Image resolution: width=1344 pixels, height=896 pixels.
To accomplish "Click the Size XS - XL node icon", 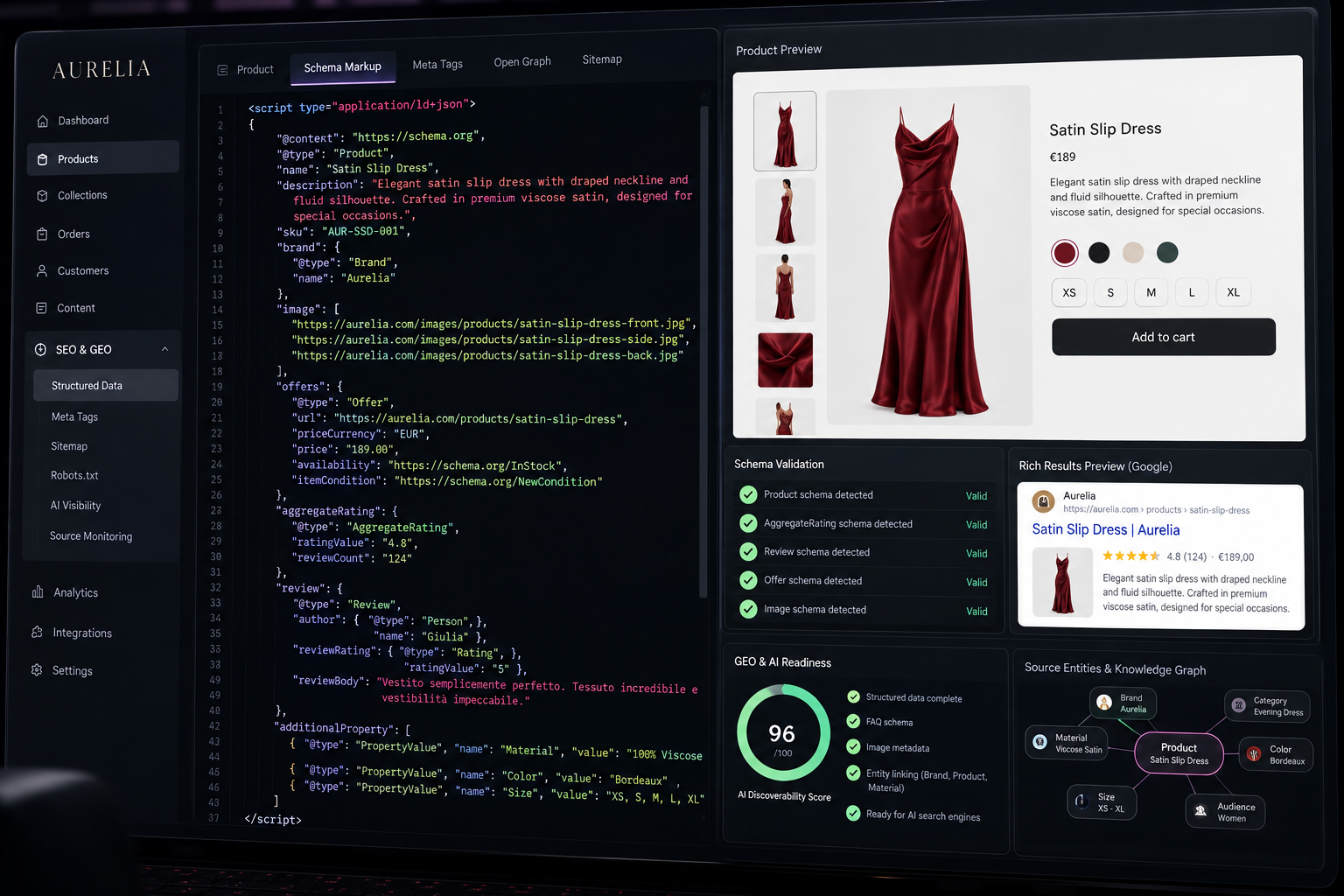I will 1081,801.
